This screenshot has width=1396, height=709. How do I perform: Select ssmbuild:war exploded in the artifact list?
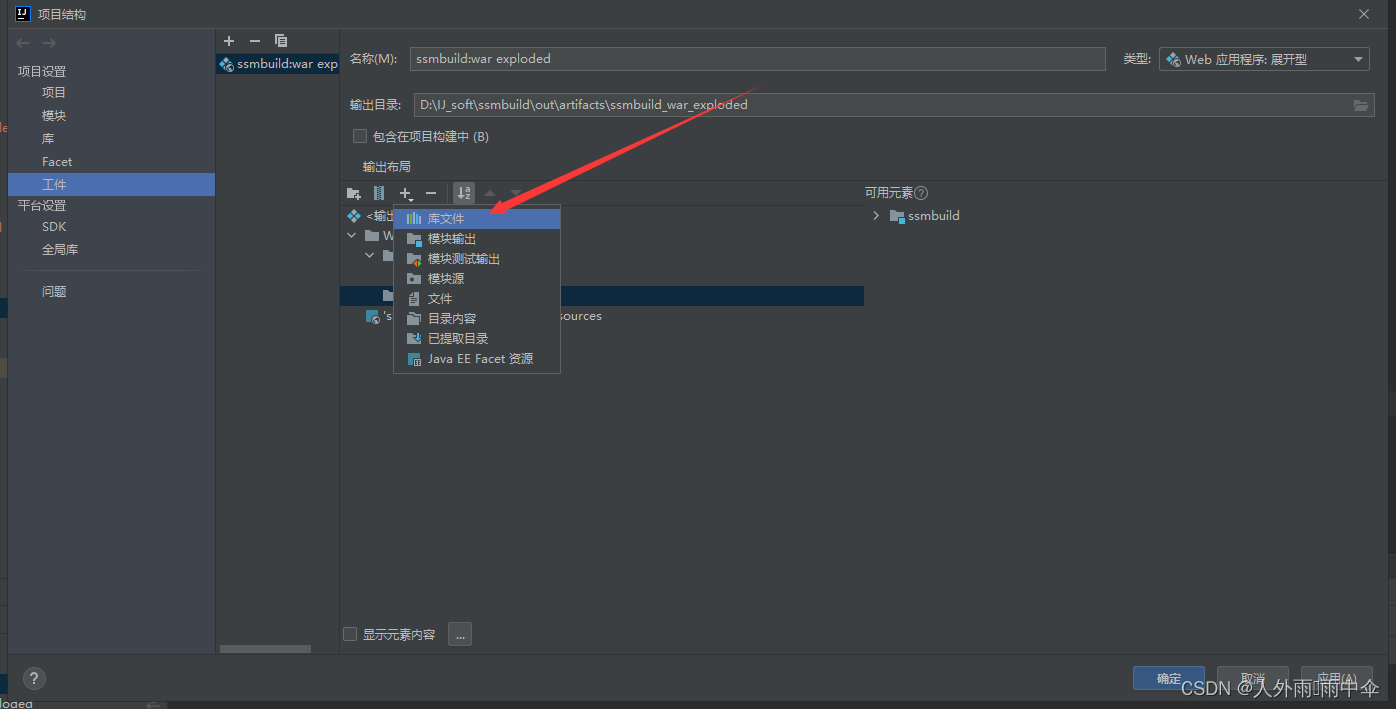tap(278, 64)
